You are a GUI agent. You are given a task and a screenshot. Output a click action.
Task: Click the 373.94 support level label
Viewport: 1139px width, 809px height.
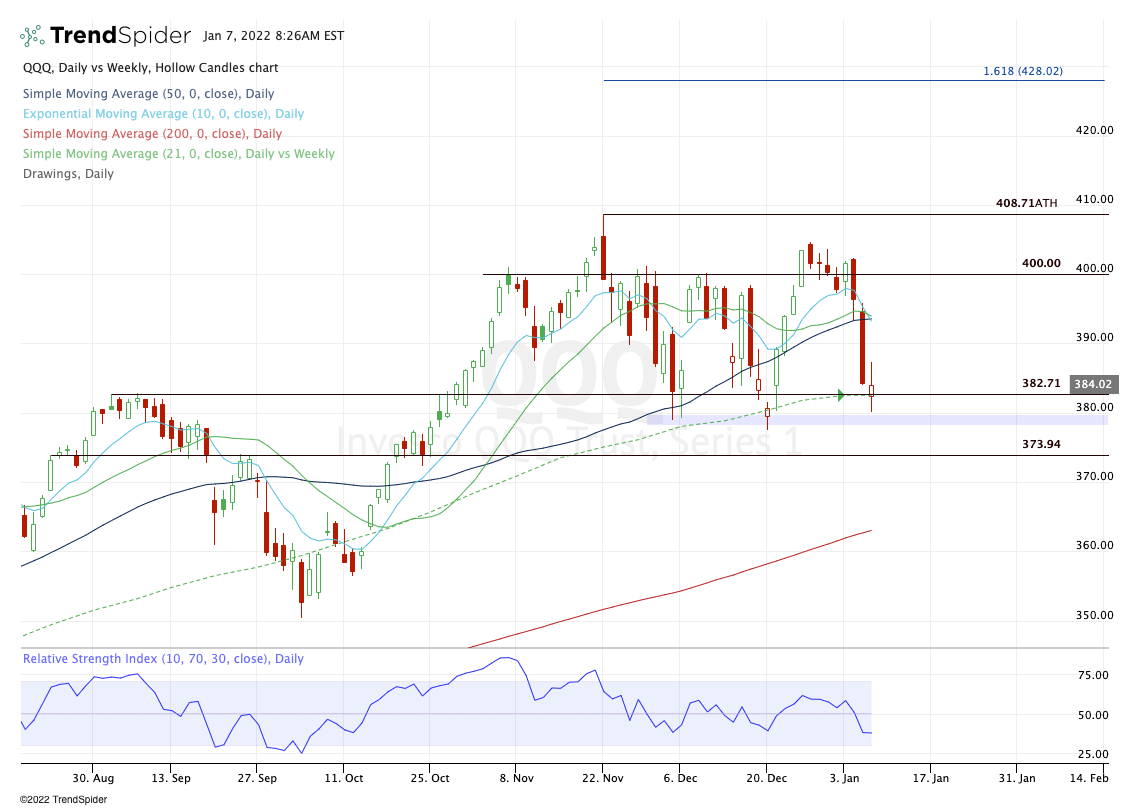(1041, 444)
